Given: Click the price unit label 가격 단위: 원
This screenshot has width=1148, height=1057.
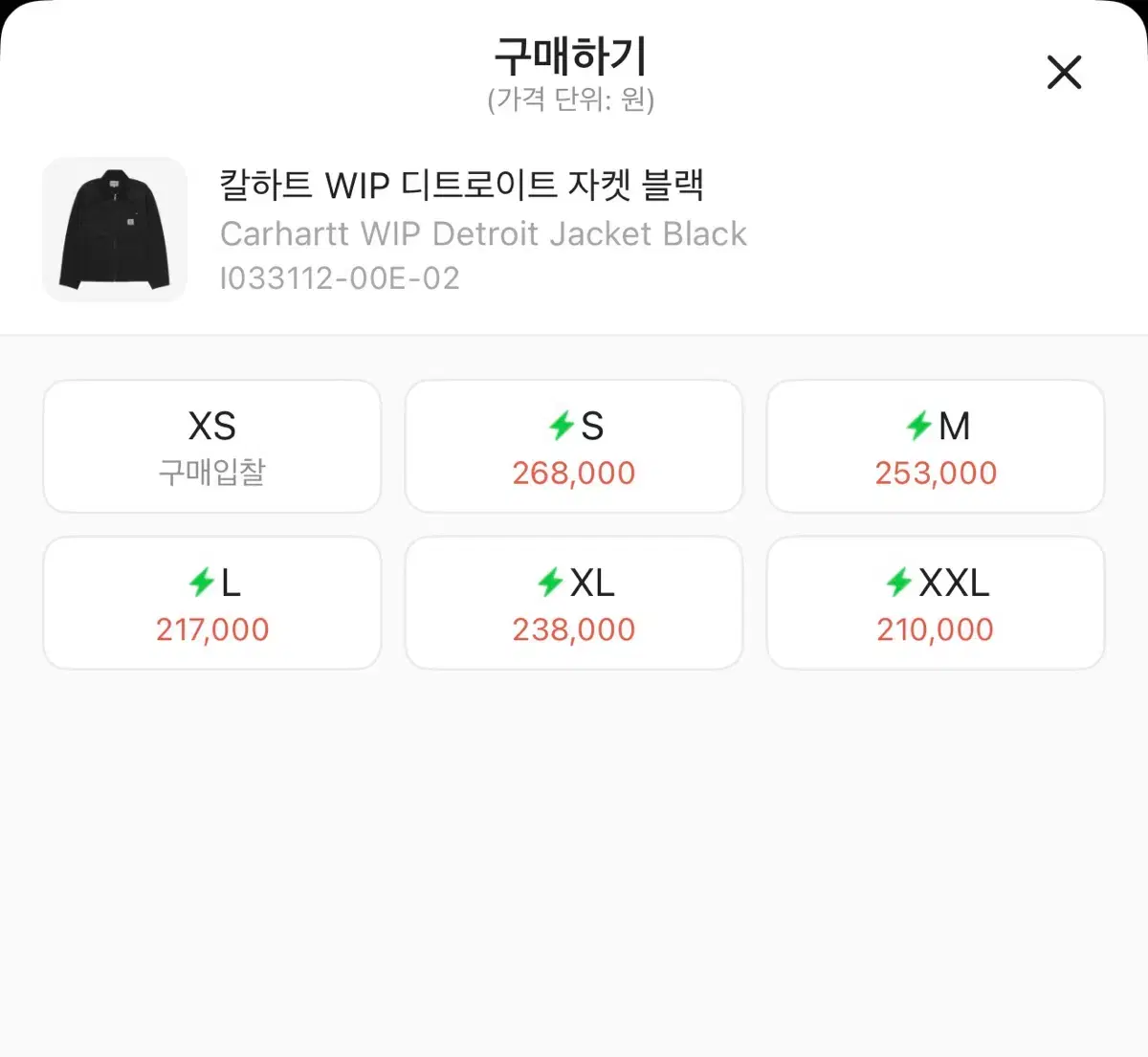Looking at the screenshot, I should (x=572, y=99).
